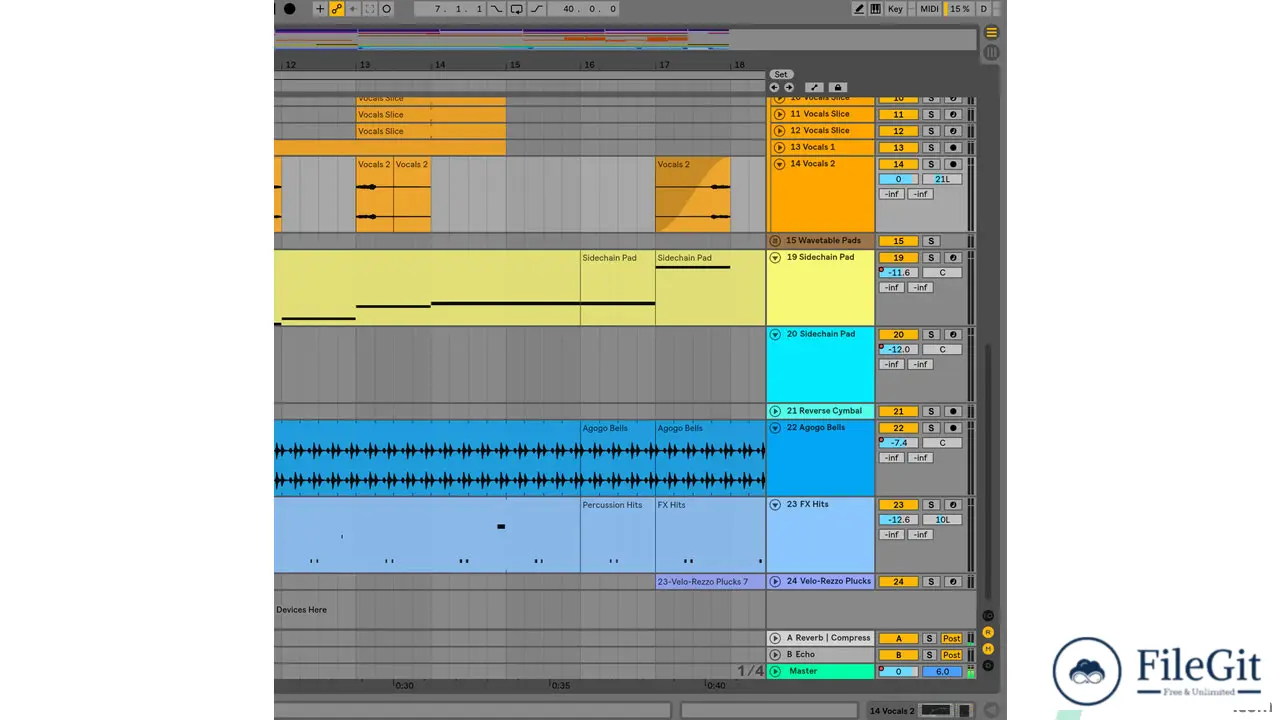Click the I-O section show/hide circle
This screenshot has width=1280, height=720.
point(988,615)
